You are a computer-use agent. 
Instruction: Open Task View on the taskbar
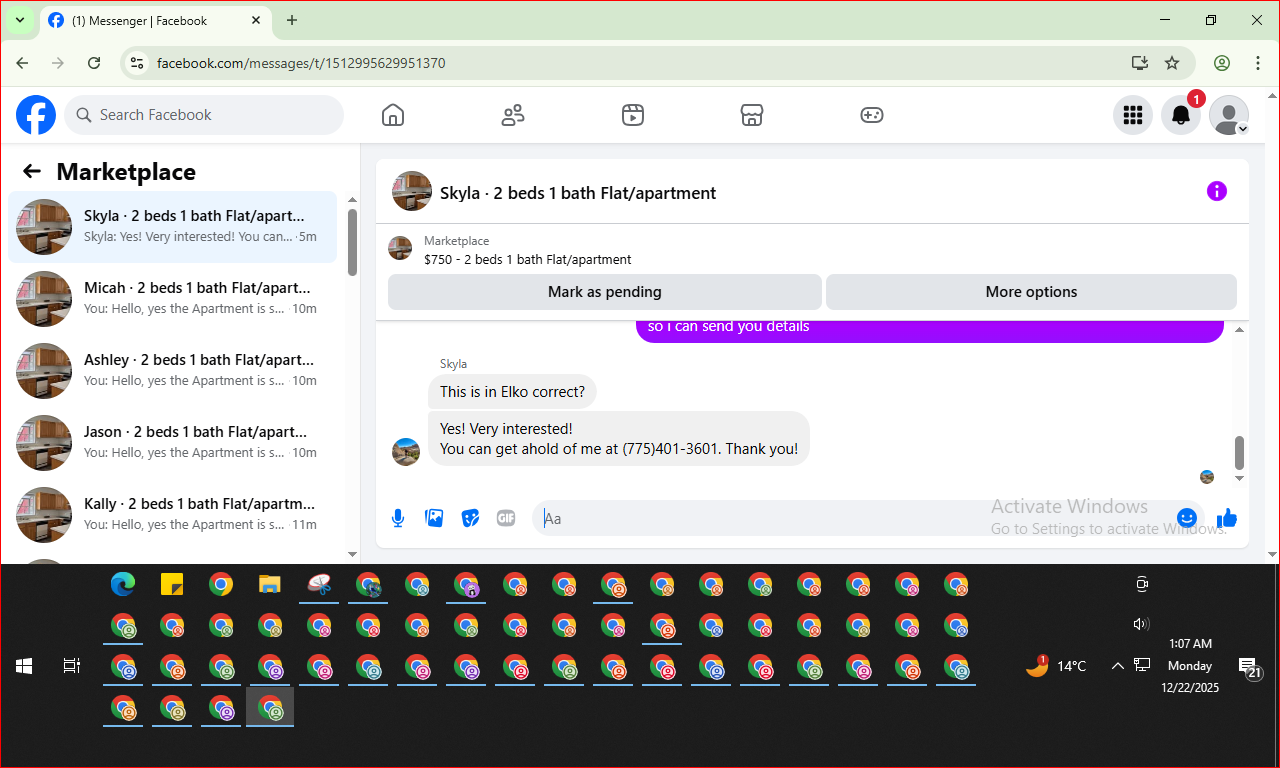click(x=72, y=665)
